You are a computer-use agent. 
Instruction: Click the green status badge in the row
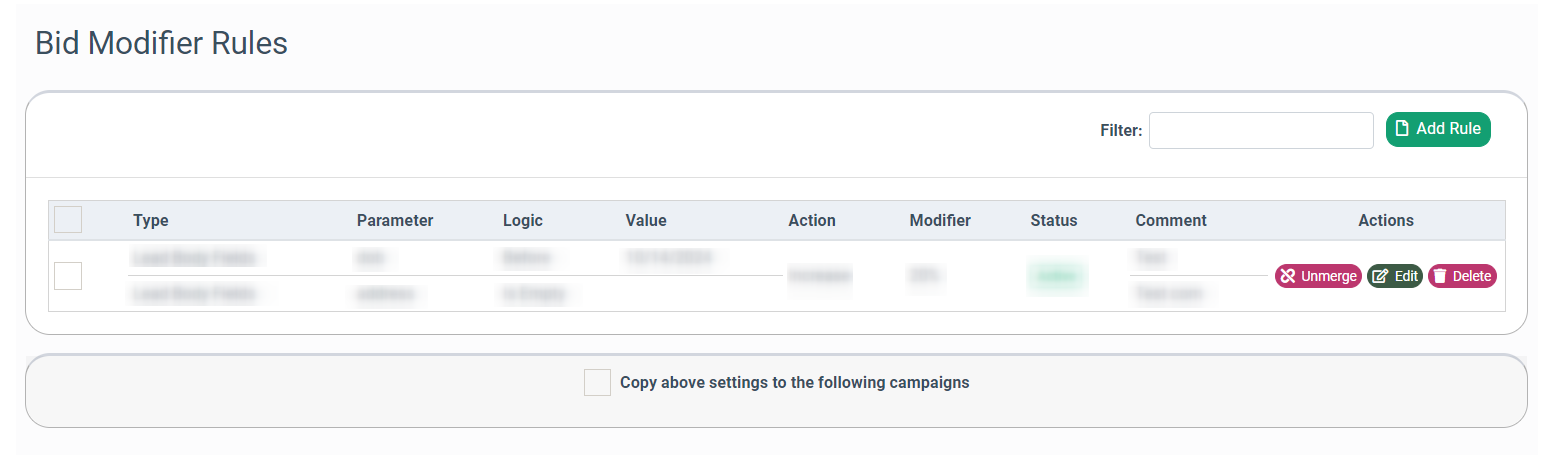[1057, 276]
